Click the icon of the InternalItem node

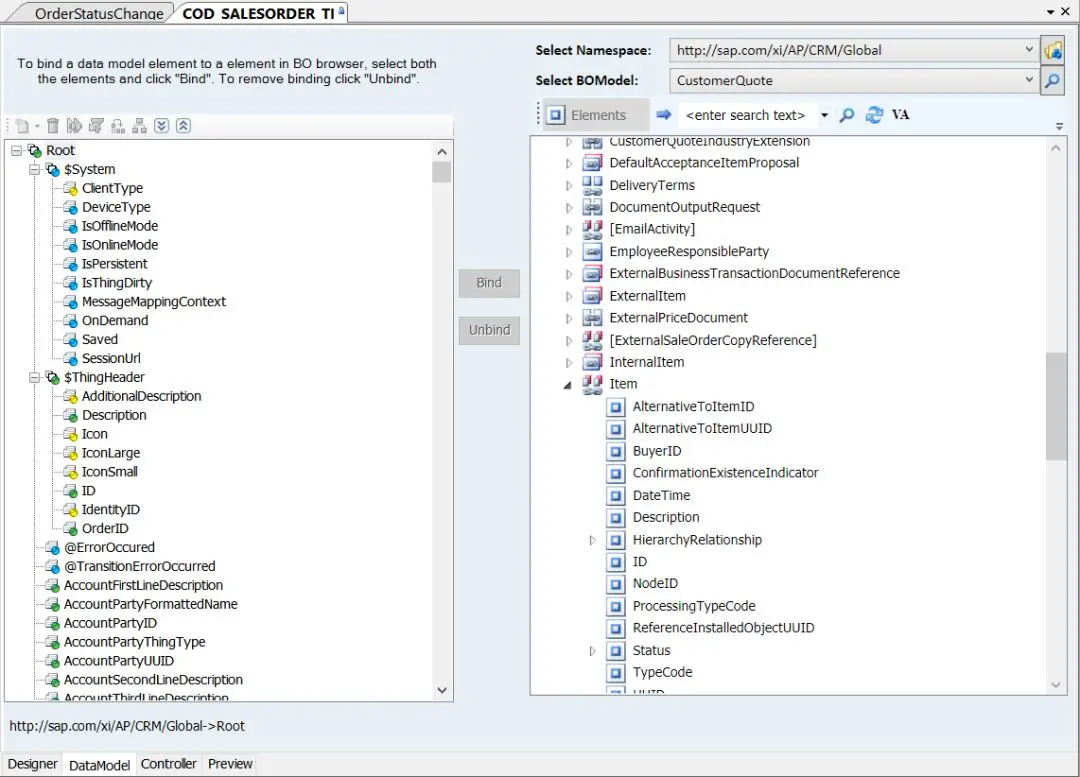592,362
